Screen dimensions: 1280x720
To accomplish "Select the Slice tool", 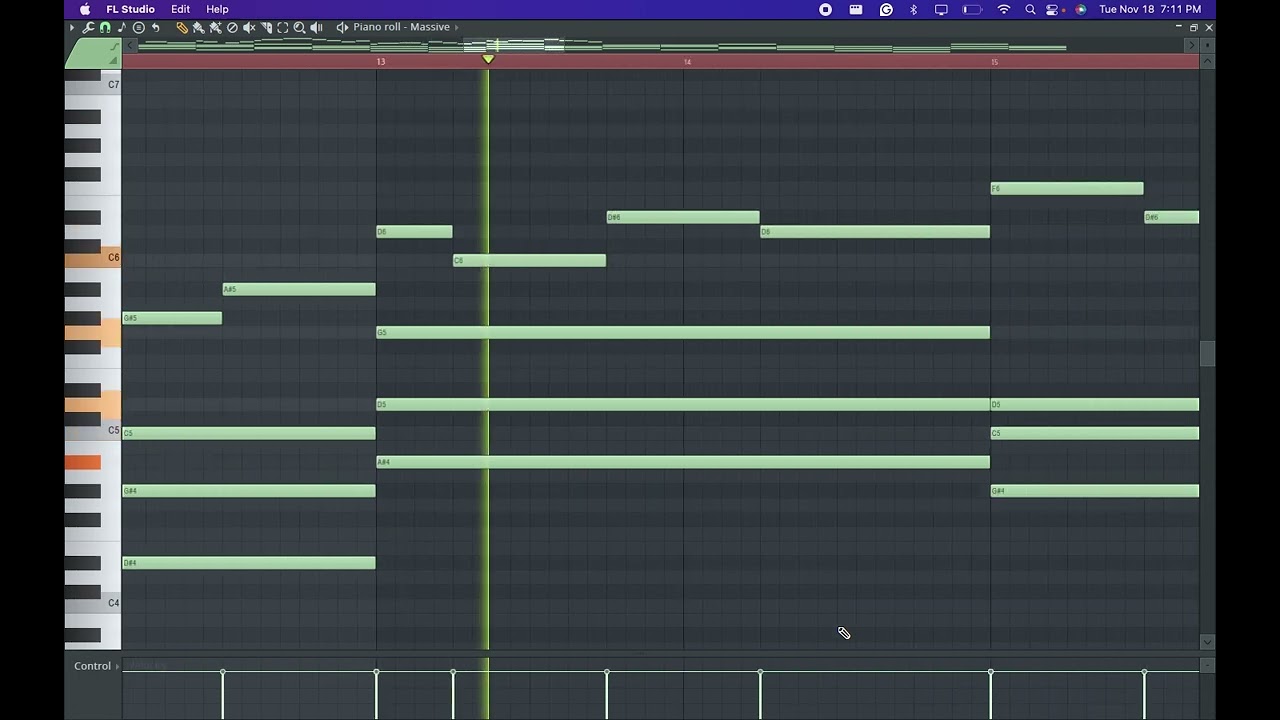I will click(x=266, y=27).
